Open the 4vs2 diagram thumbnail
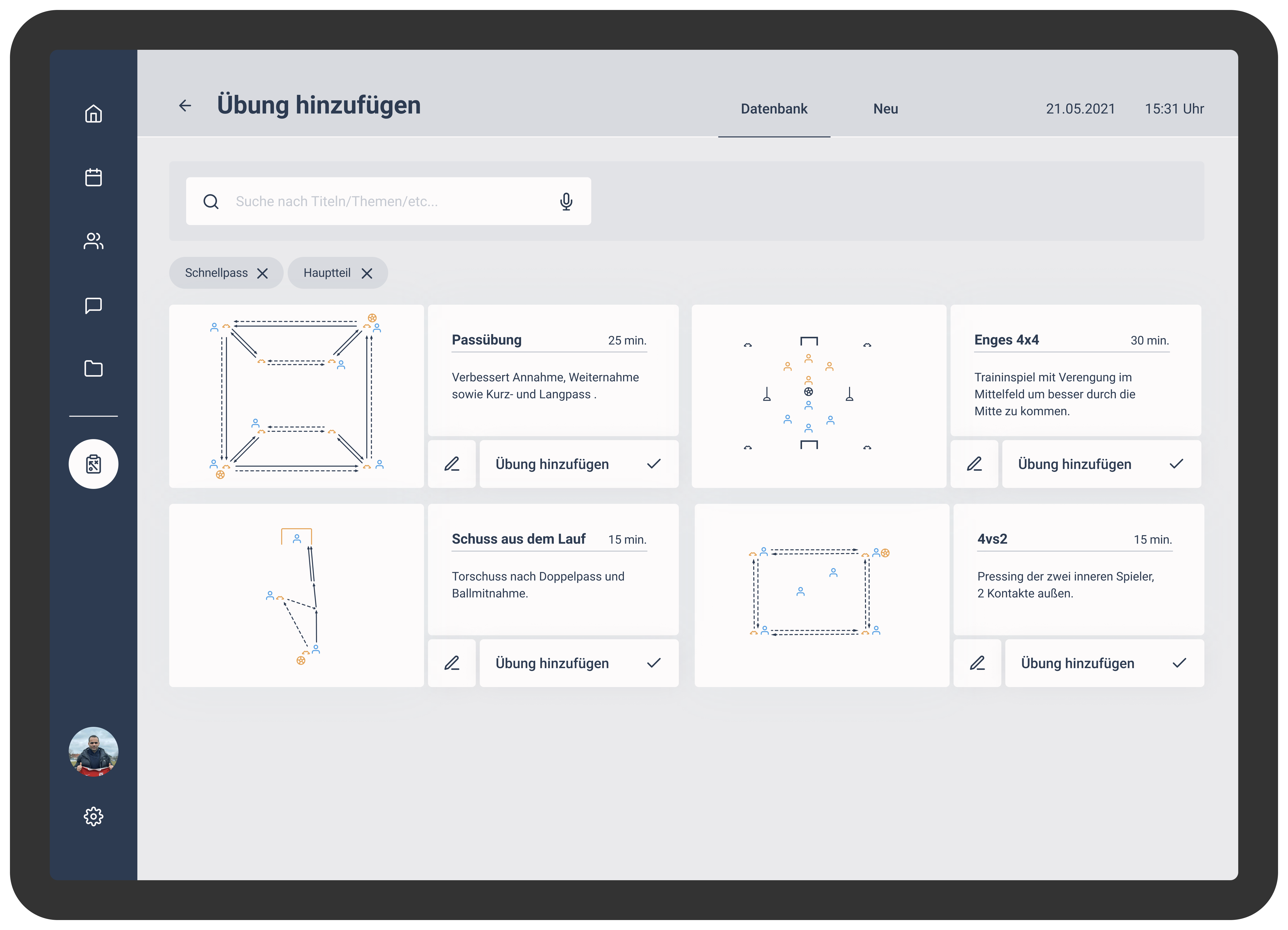1288x930 pixels. coord(822,595)
